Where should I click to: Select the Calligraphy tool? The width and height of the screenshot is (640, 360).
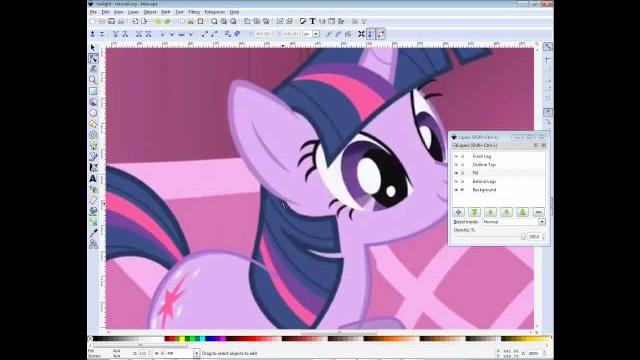point(93,167)
